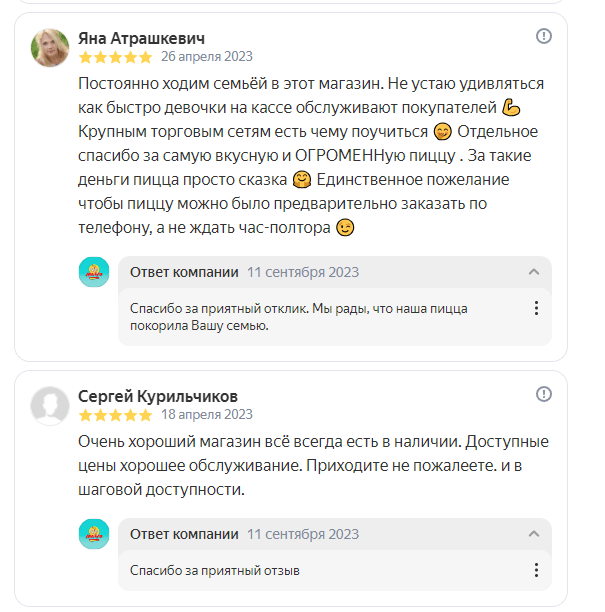Click the five-star rating on Яна's review
This screenshot has height=612, width=605.
pos(115,56)
